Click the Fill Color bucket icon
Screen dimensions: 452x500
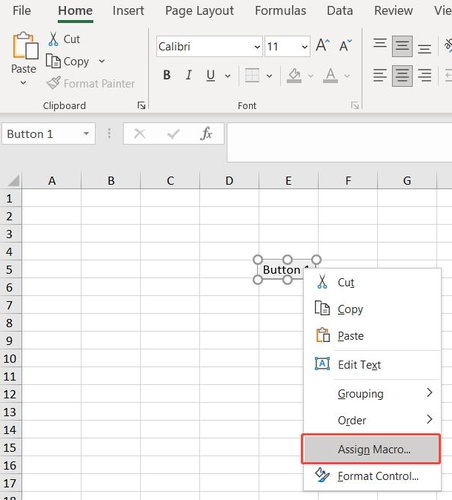[x=294, y=75]
